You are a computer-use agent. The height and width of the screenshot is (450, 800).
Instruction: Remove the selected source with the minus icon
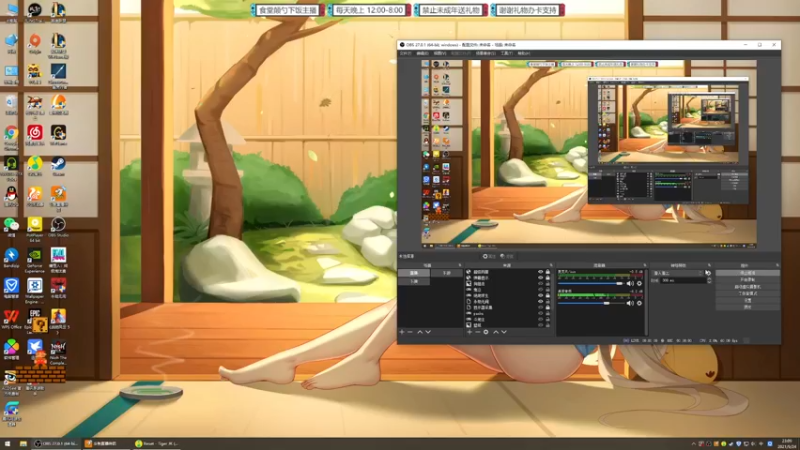478,332
